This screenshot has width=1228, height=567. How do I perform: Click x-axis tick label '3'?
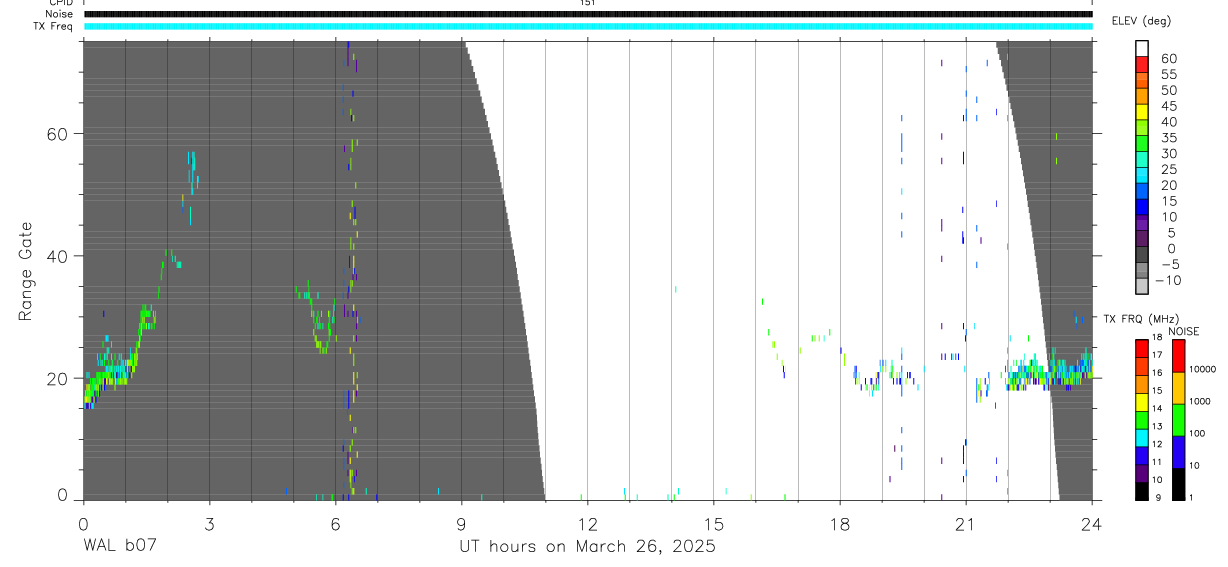tap(209, 523)
